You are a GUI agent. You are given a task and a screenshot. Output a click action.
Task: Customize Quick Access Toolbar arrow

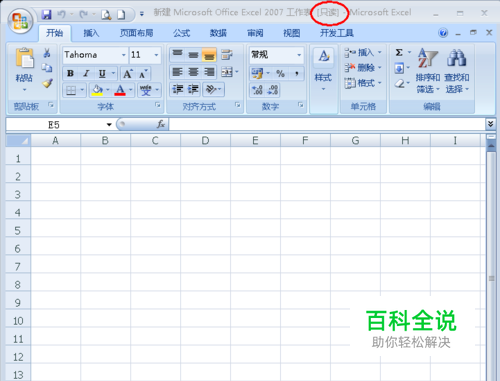pyautogui.click(x=142, y=14)
